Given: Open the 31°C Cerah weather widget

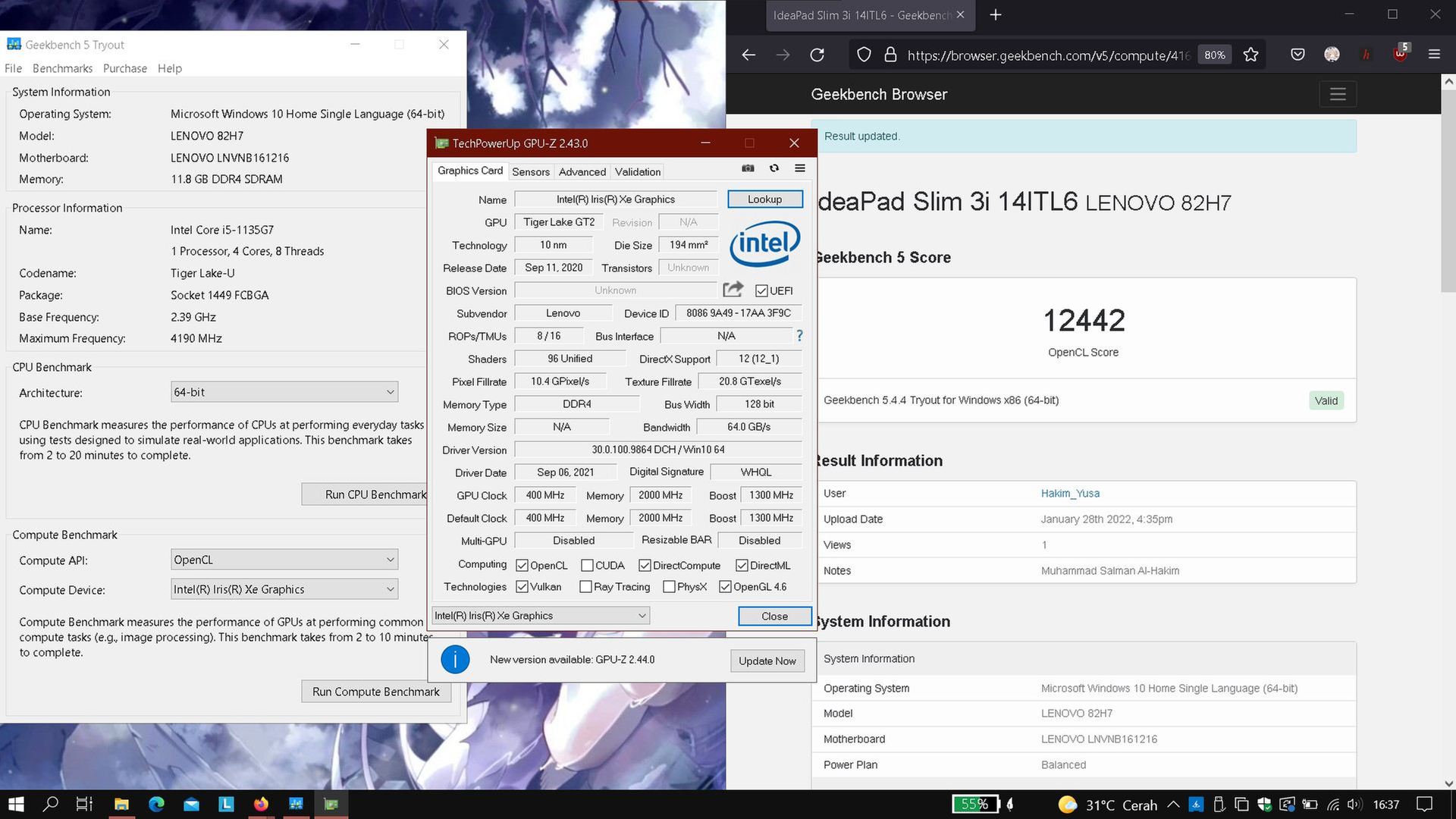Looking at the screenshot, I should [x=1108, y=805].
